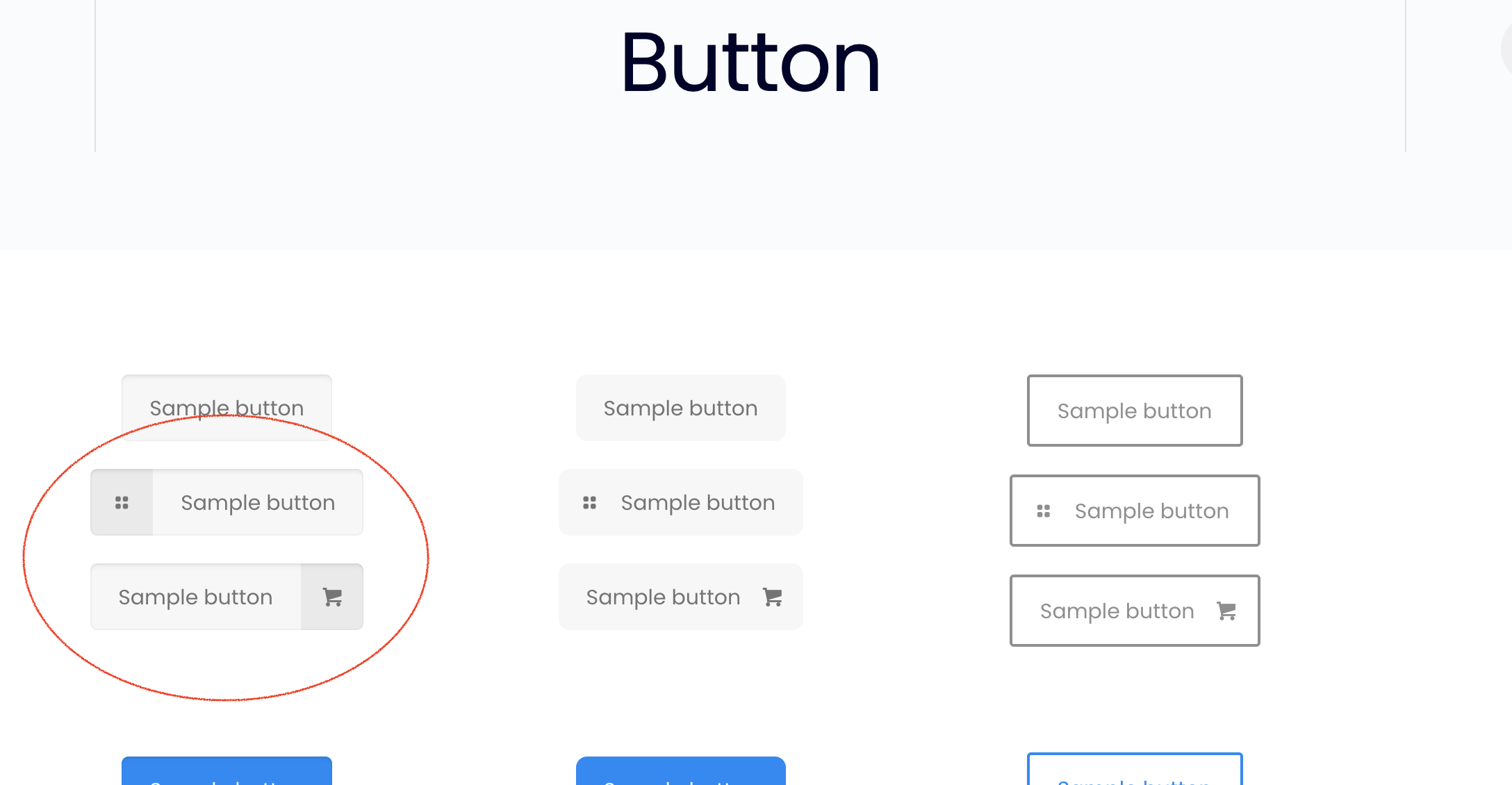Click text of outlined cart-icon Sample button

(x=1117, y=611)
